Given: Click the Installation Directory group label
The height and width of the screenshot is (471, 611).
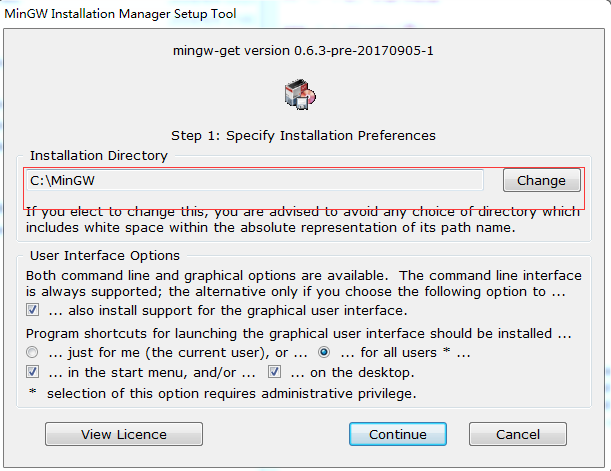Looking at the screenshot, I should point(99,155).
